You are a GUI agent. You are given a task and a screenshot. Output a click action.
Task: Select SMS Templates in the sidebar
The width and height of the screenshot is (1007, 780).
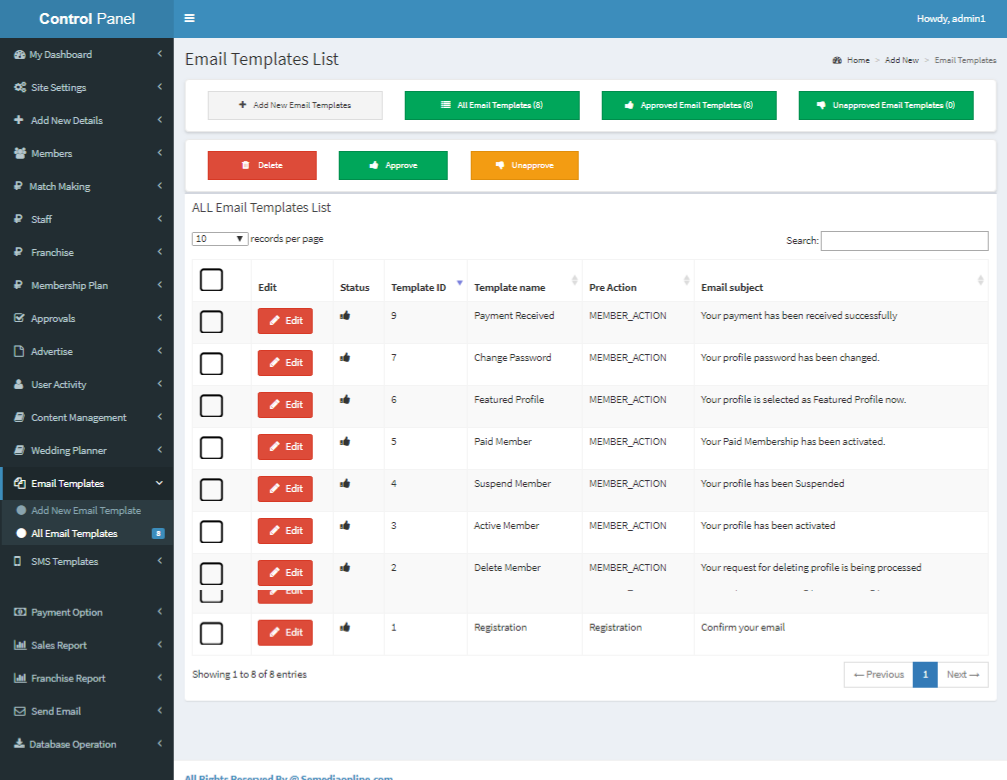tap(87, 561)
